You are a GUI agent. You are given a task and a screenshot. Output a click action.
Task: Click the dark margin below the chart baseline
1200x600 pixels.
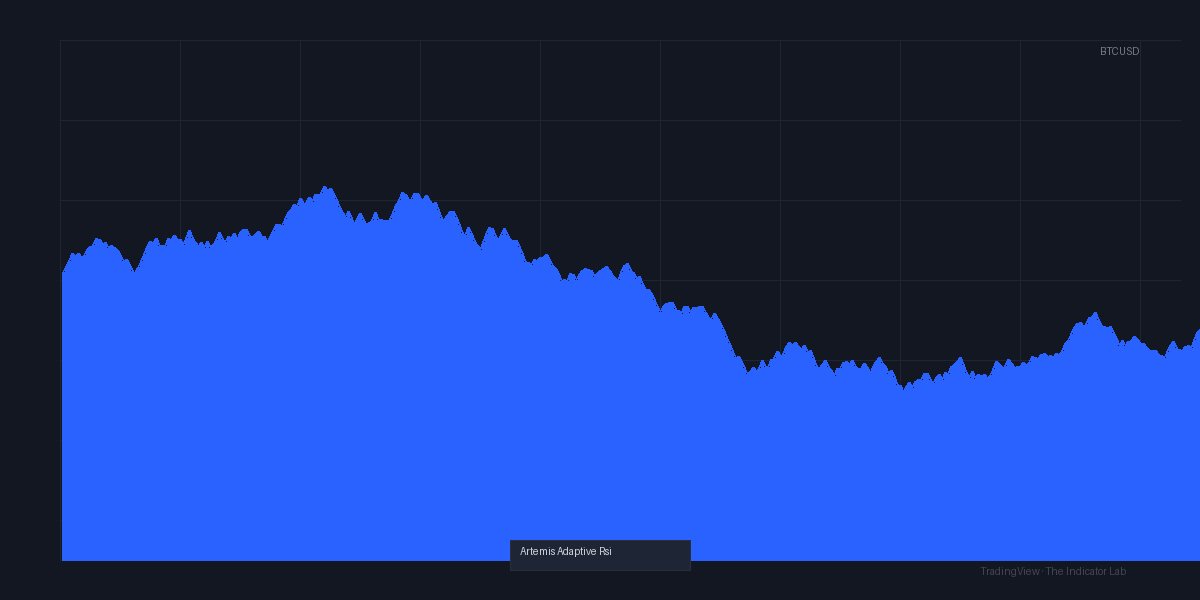point(300,580)
